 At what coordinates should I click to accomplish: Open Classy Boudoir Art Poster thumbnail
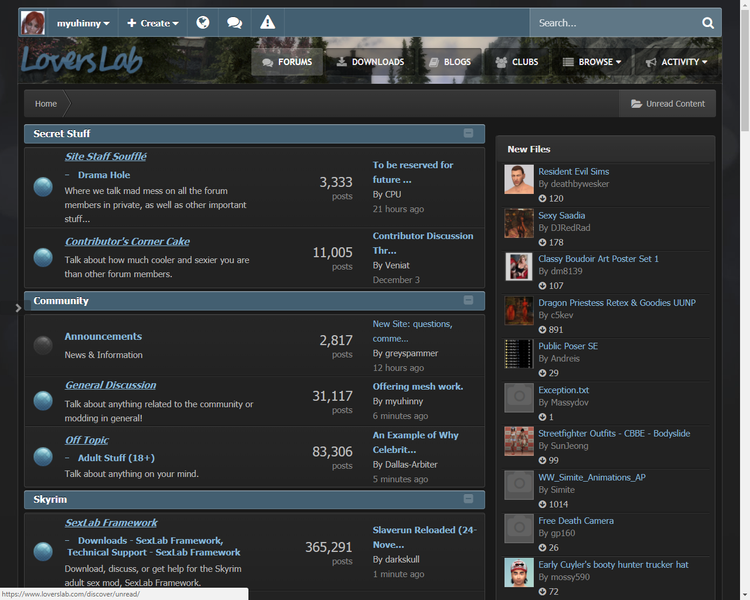click(x=519, y=267)
